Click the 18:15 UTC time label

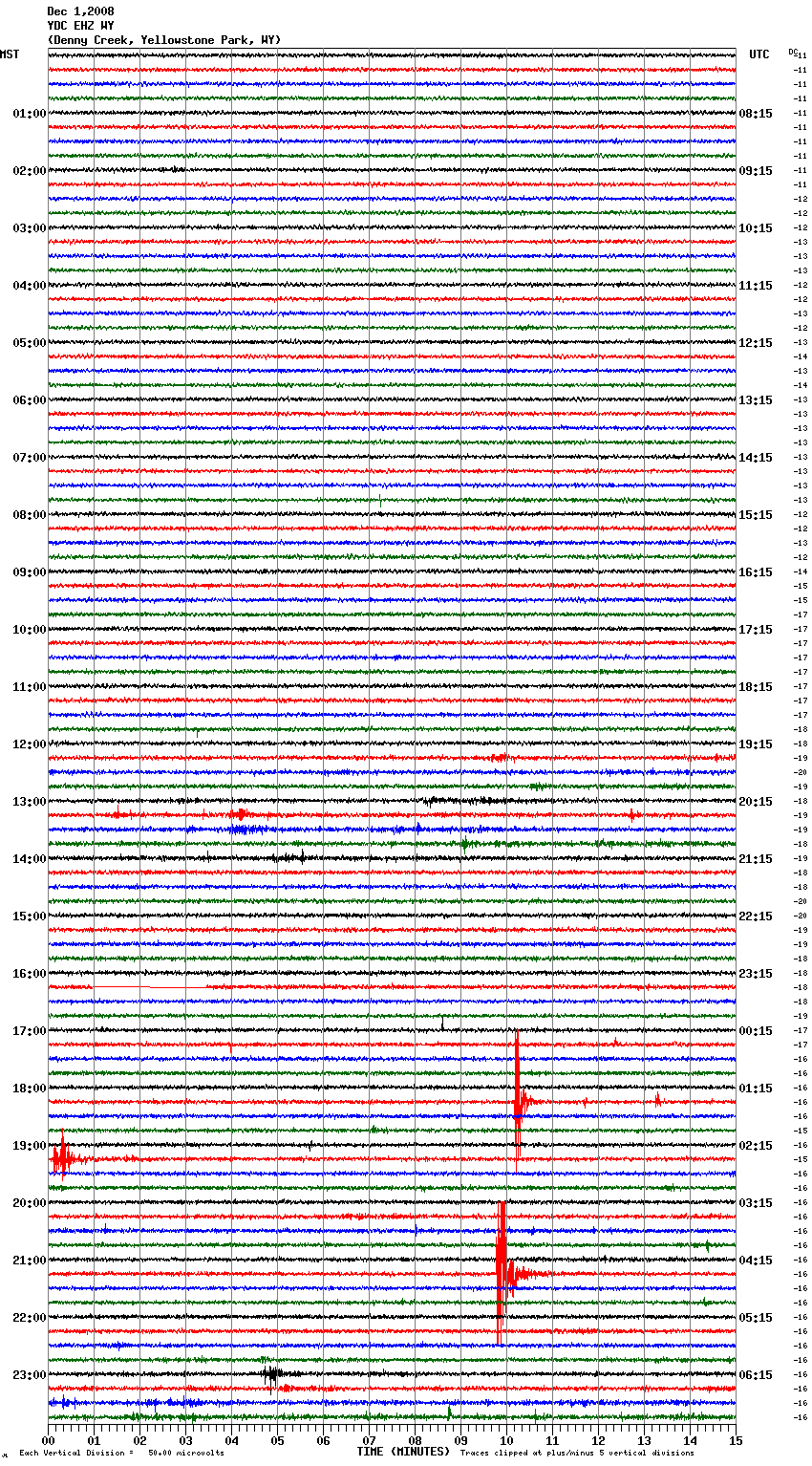point(756,687)
